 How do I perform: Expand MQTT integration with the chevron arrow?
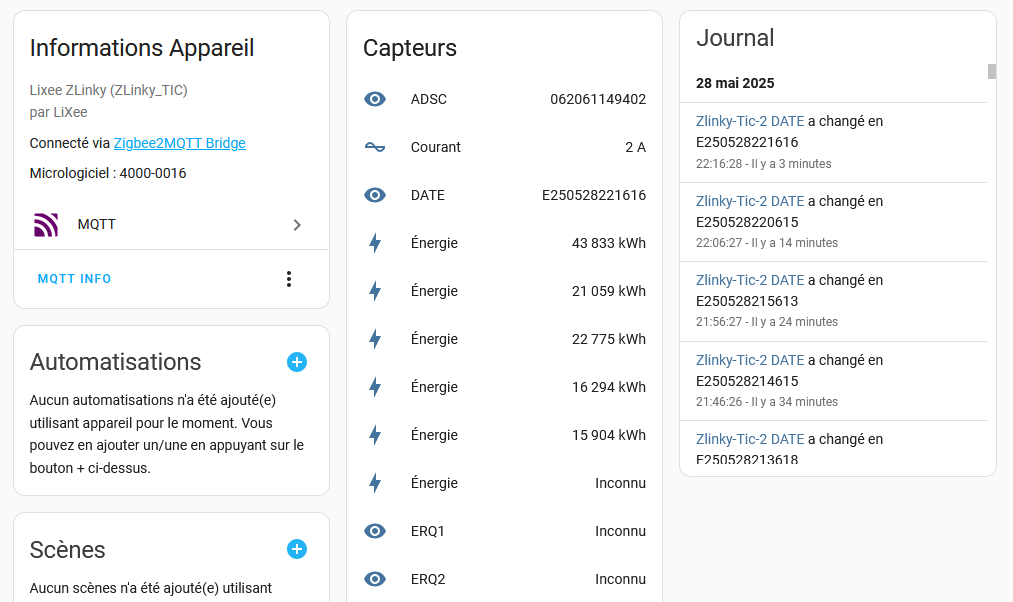coord(297,225)
